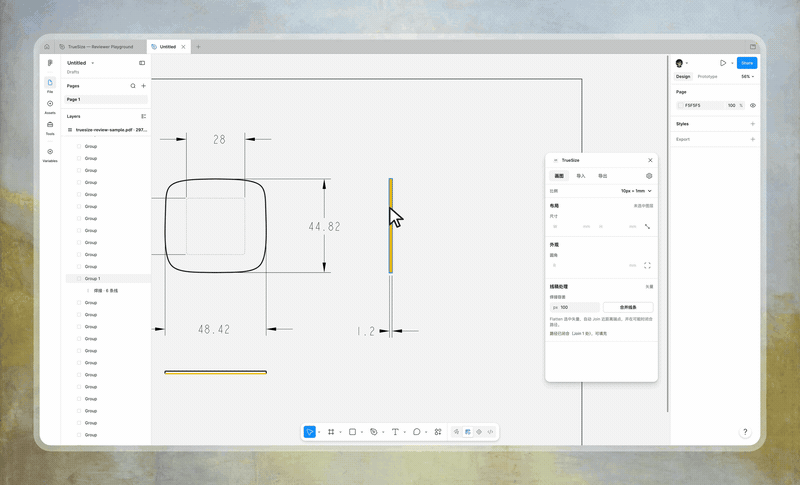Click button beside the px 100 field

tap(628, 308)
